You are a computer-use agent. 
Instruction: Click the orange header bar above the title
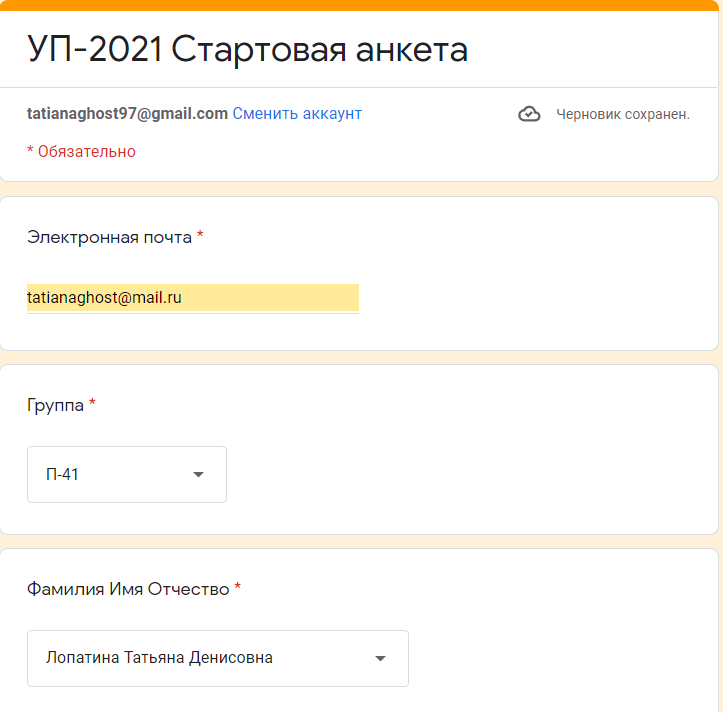click(x=362, y=5)
